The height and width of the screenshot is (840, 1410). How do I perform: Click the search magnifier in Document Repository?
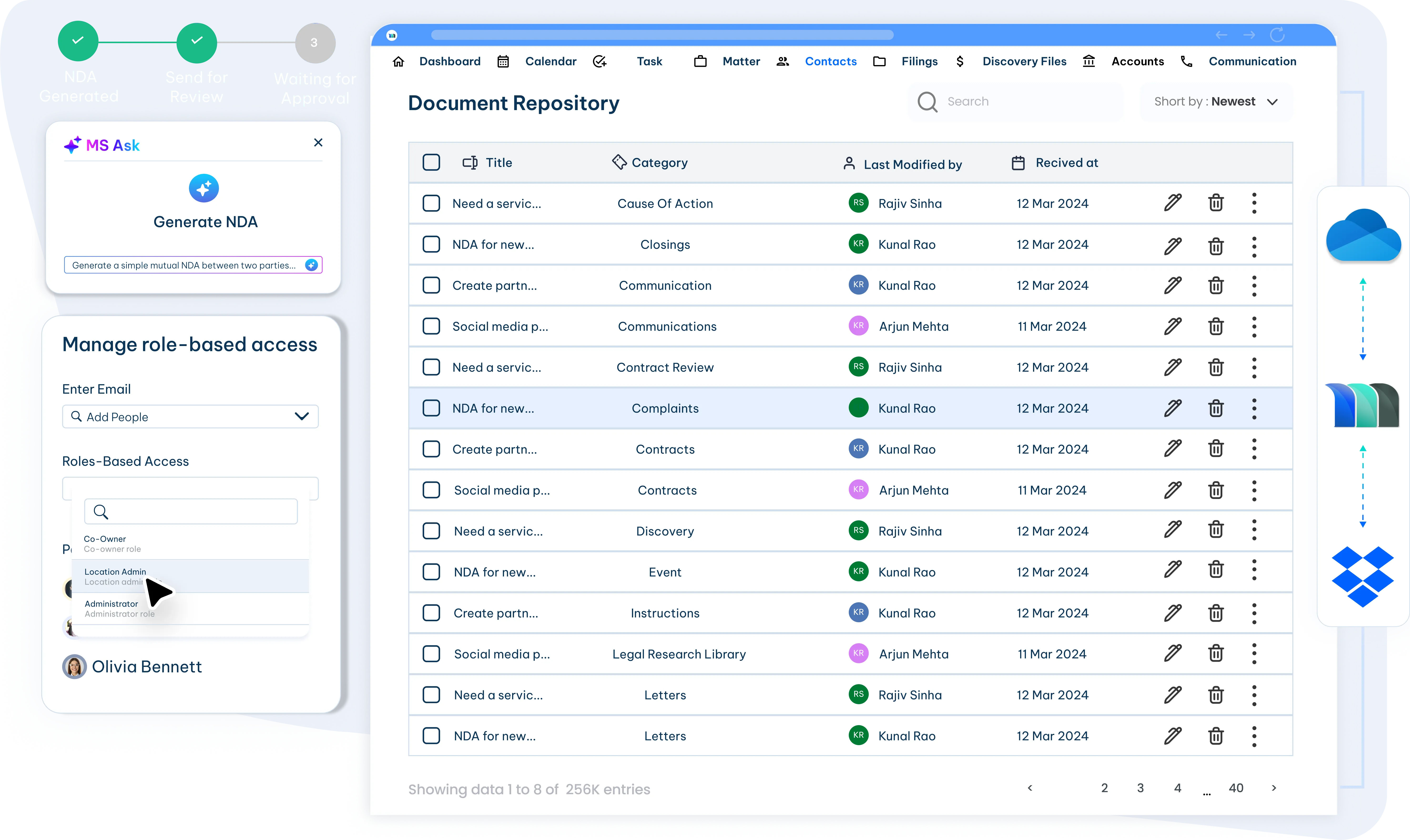(x=927, y=102)
